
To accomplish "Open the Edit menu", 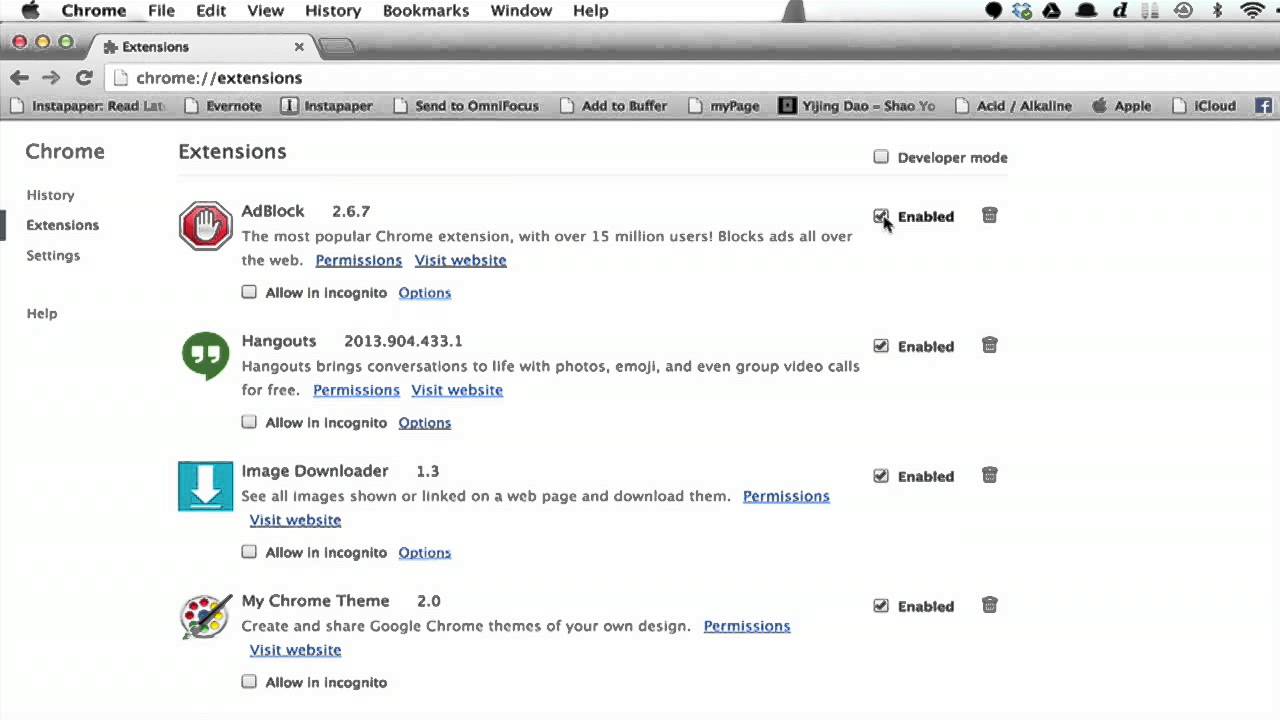I will 211,11.
